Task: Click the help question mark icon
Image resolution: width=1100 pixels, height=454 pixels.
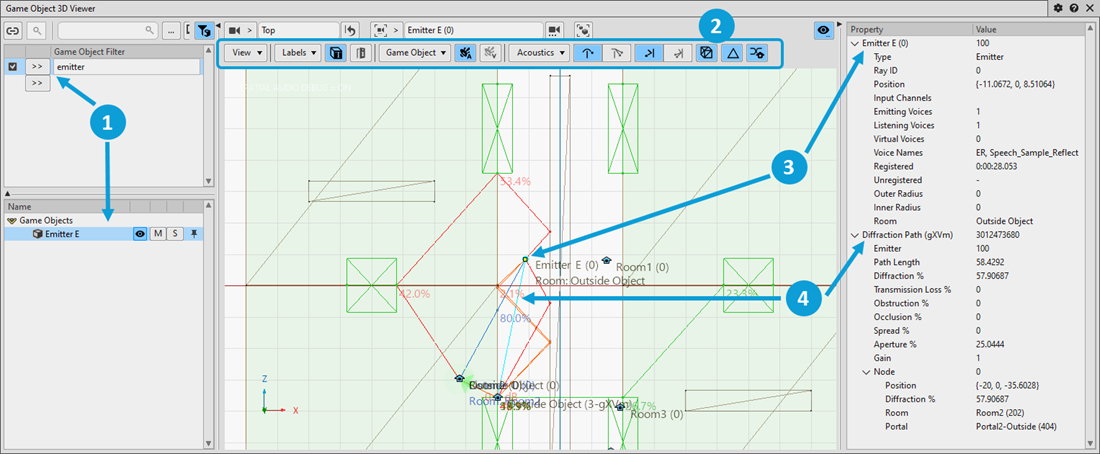Action: tap(1073, 7)
